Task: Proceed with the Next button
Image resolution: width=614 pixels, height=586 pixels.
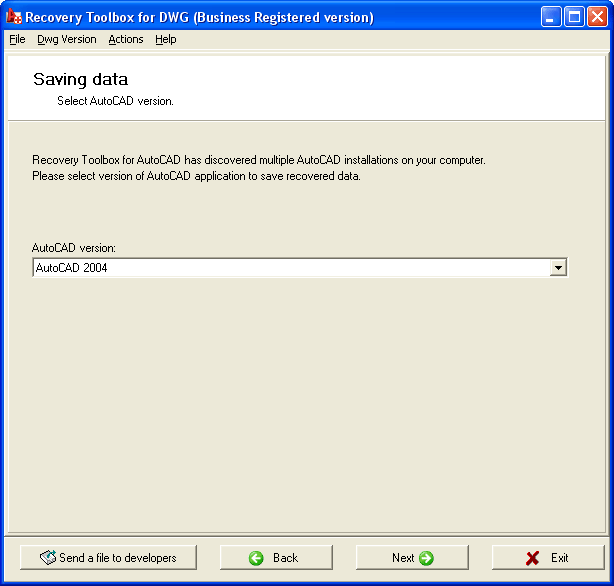Action: 412,557
